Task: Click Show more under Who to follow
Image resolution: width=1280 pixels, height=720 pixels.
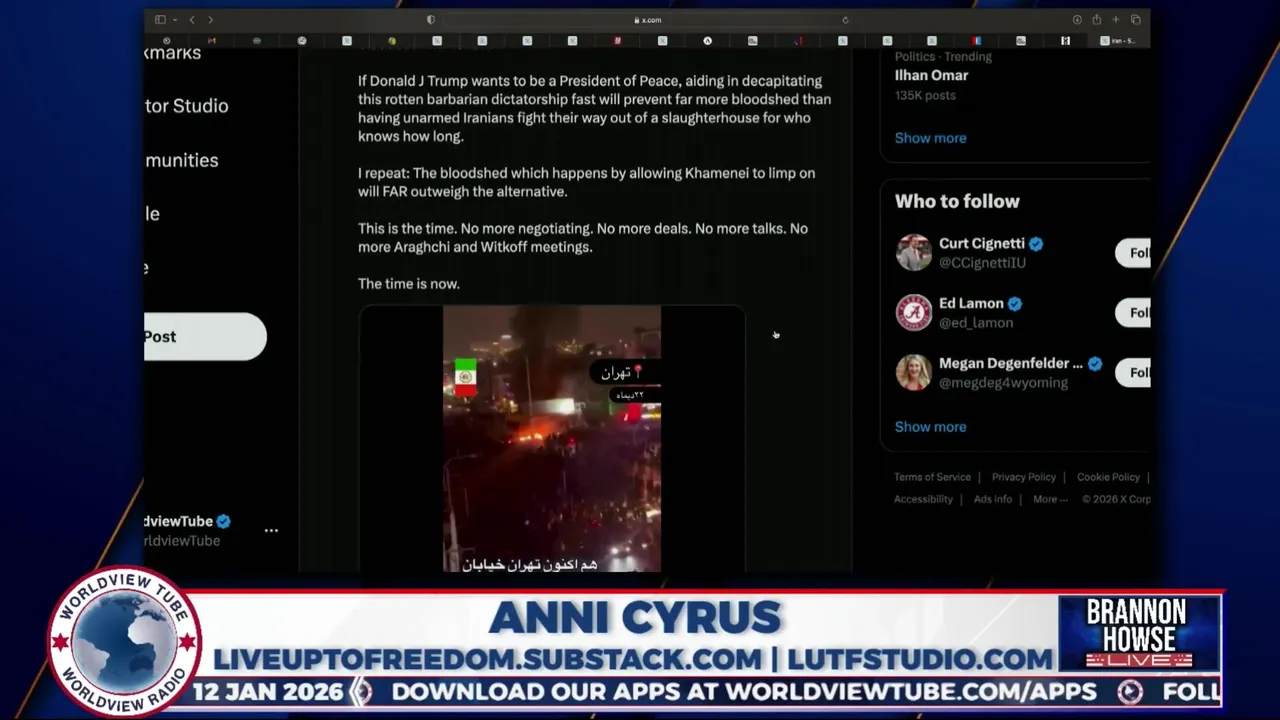Action: coord(930,427)
